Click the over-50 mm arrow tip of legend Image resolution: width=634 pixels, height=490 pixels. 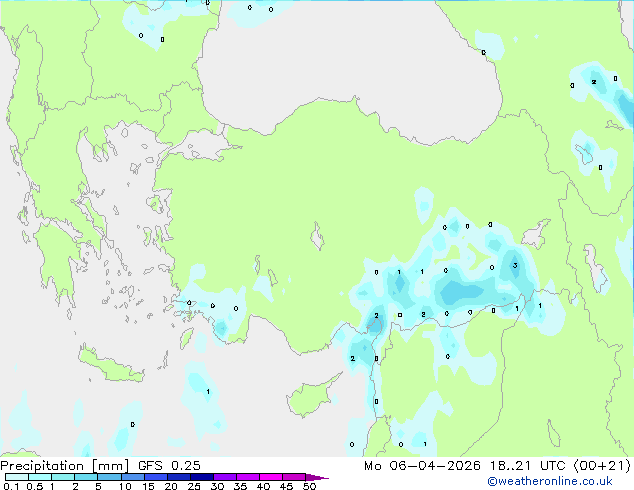point(317,477)
